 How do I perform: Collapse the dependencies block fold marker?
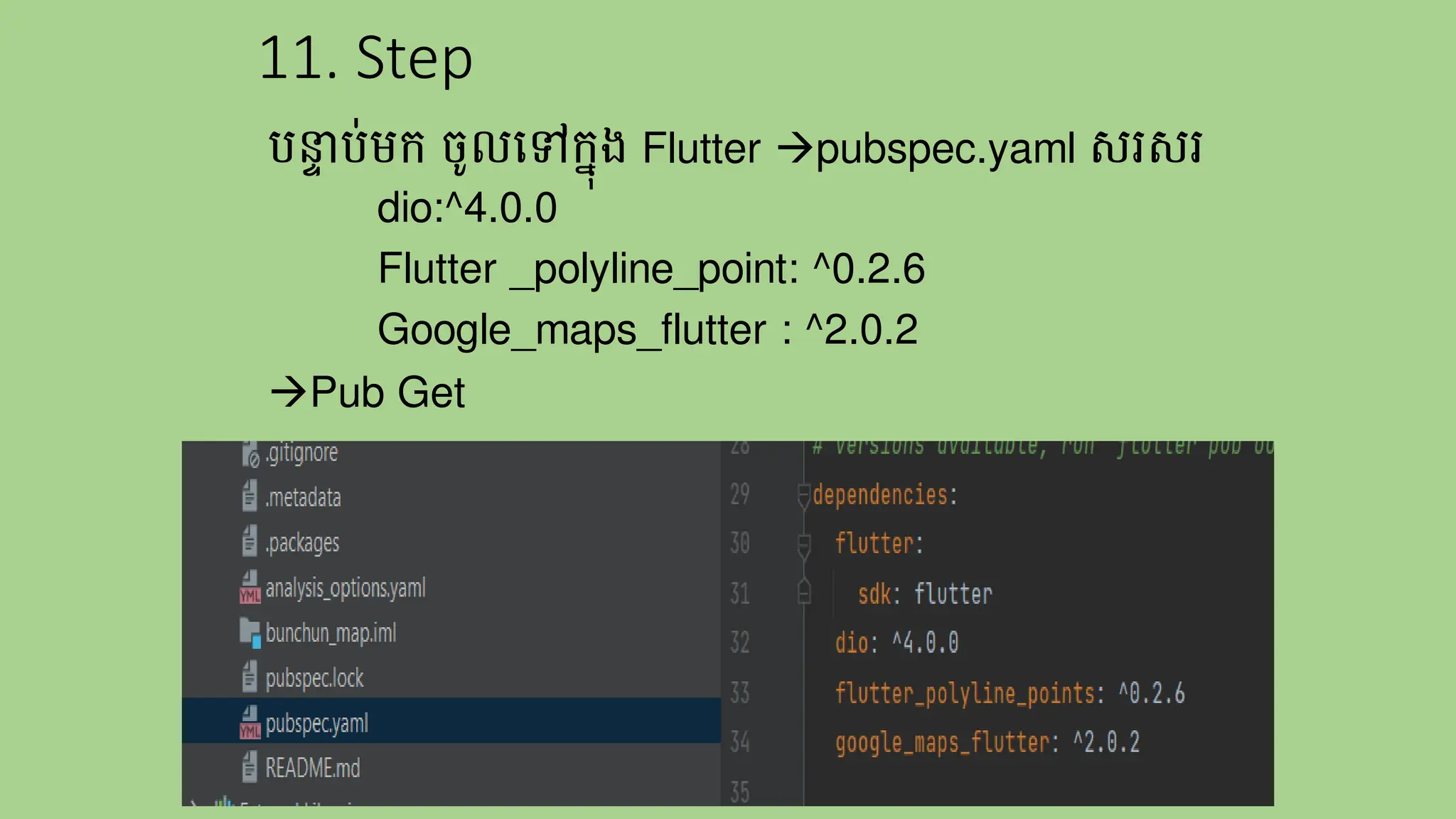coord(804,496)
